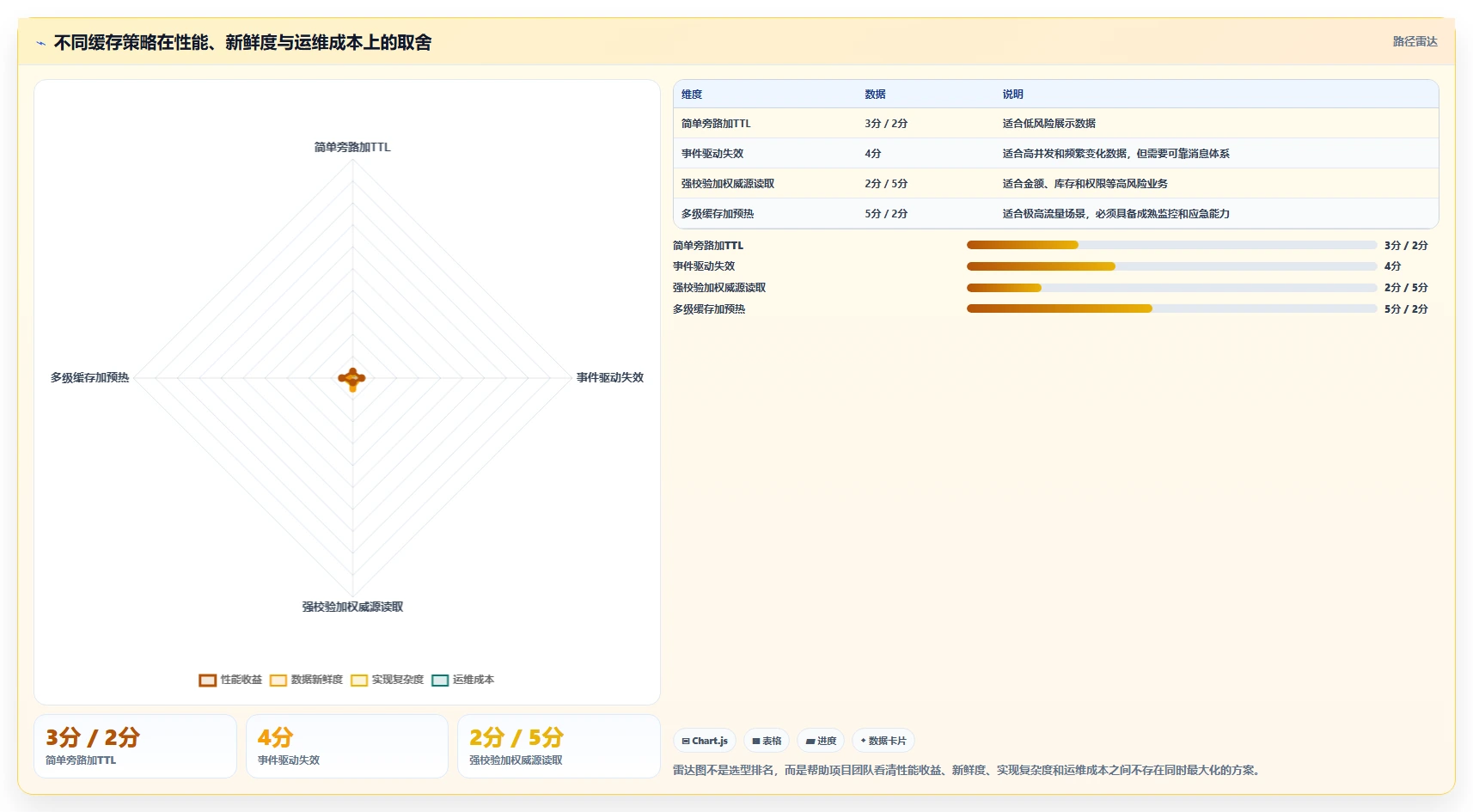Viewport: 1473px width, 812px height.
Task: Toggle the 性能收益 legend swatch
Action: tap(207, 681)
